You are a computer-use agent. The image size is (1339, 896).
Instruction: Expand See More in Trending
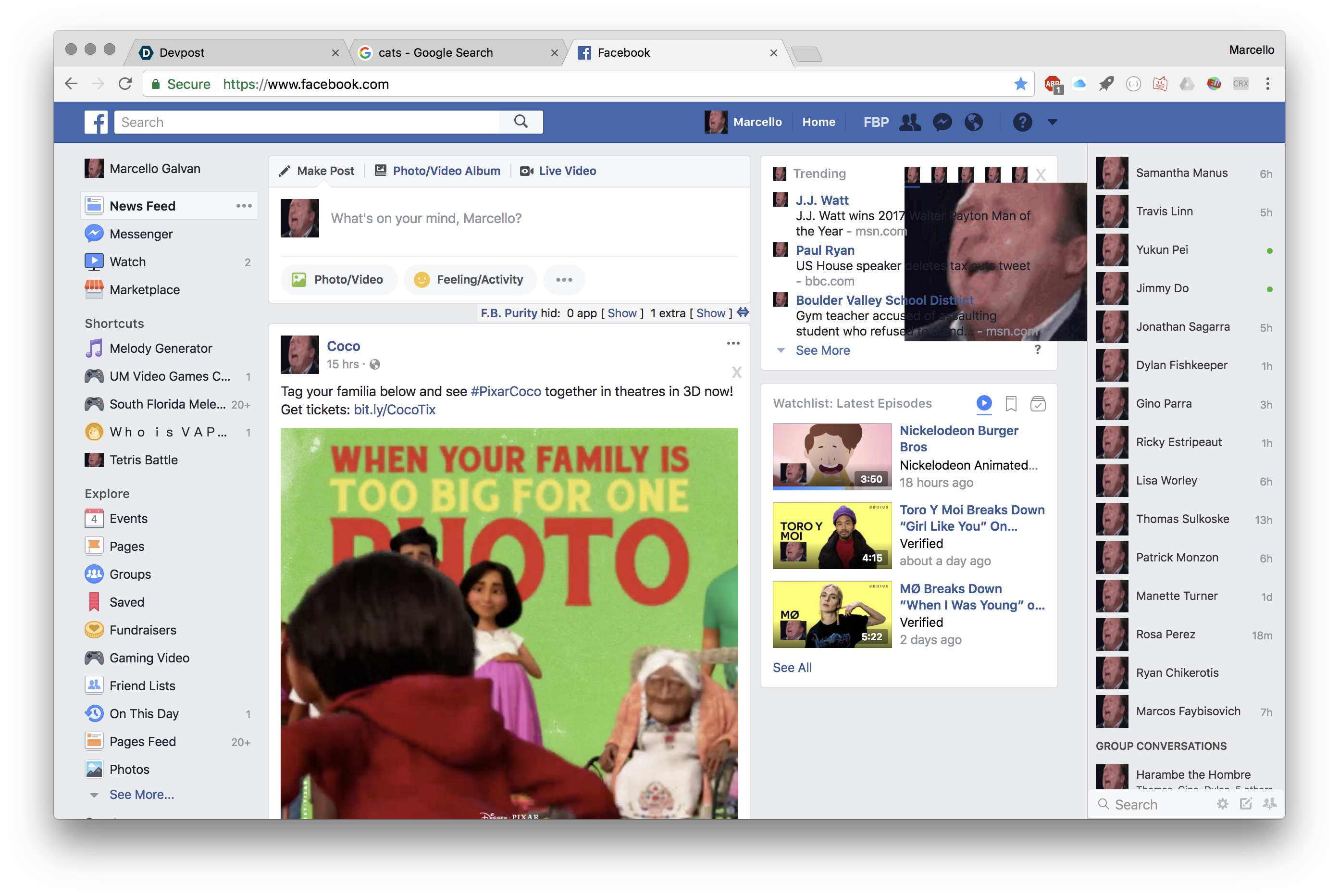pos(822,350)
